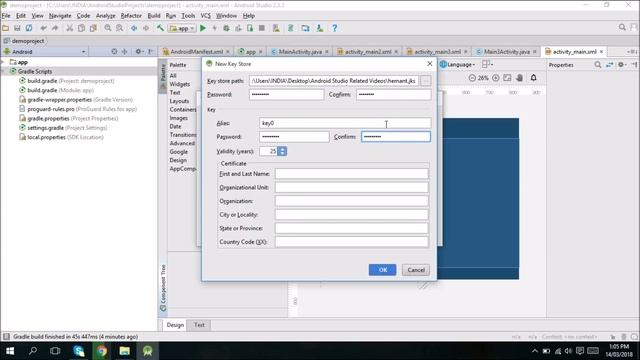Click the Paste toolbar icon
Viewport: 640px width, 360px height.
[93, 28]
